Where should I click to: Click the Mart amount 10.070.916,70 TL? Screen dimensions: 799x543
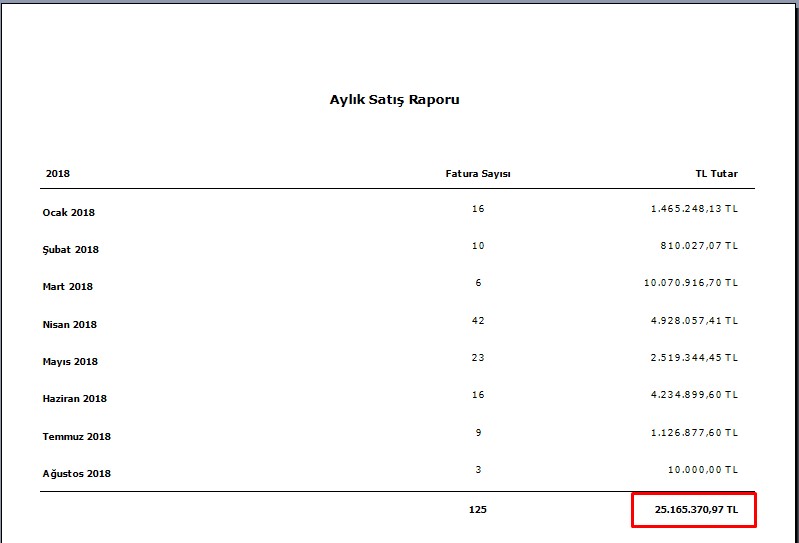(690, 283)
